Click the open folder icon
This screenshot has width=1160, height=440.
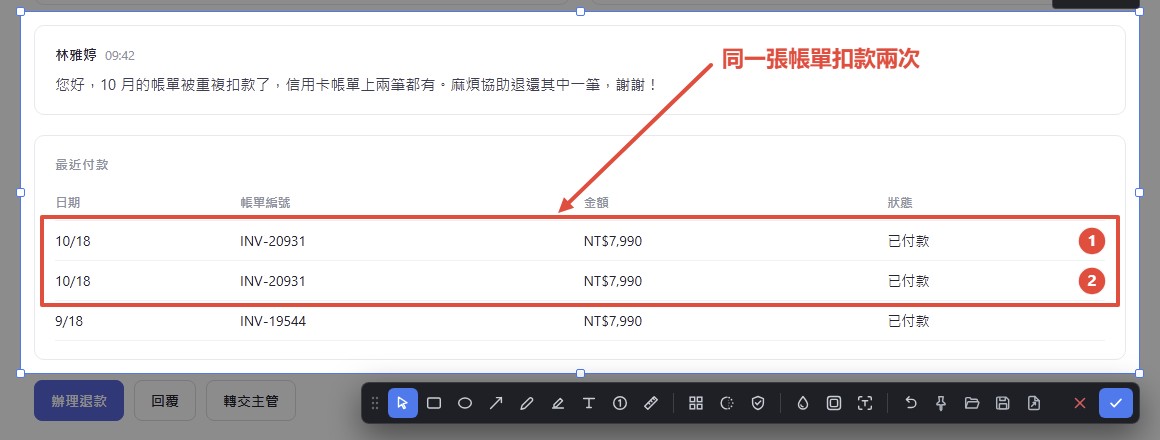972,403
